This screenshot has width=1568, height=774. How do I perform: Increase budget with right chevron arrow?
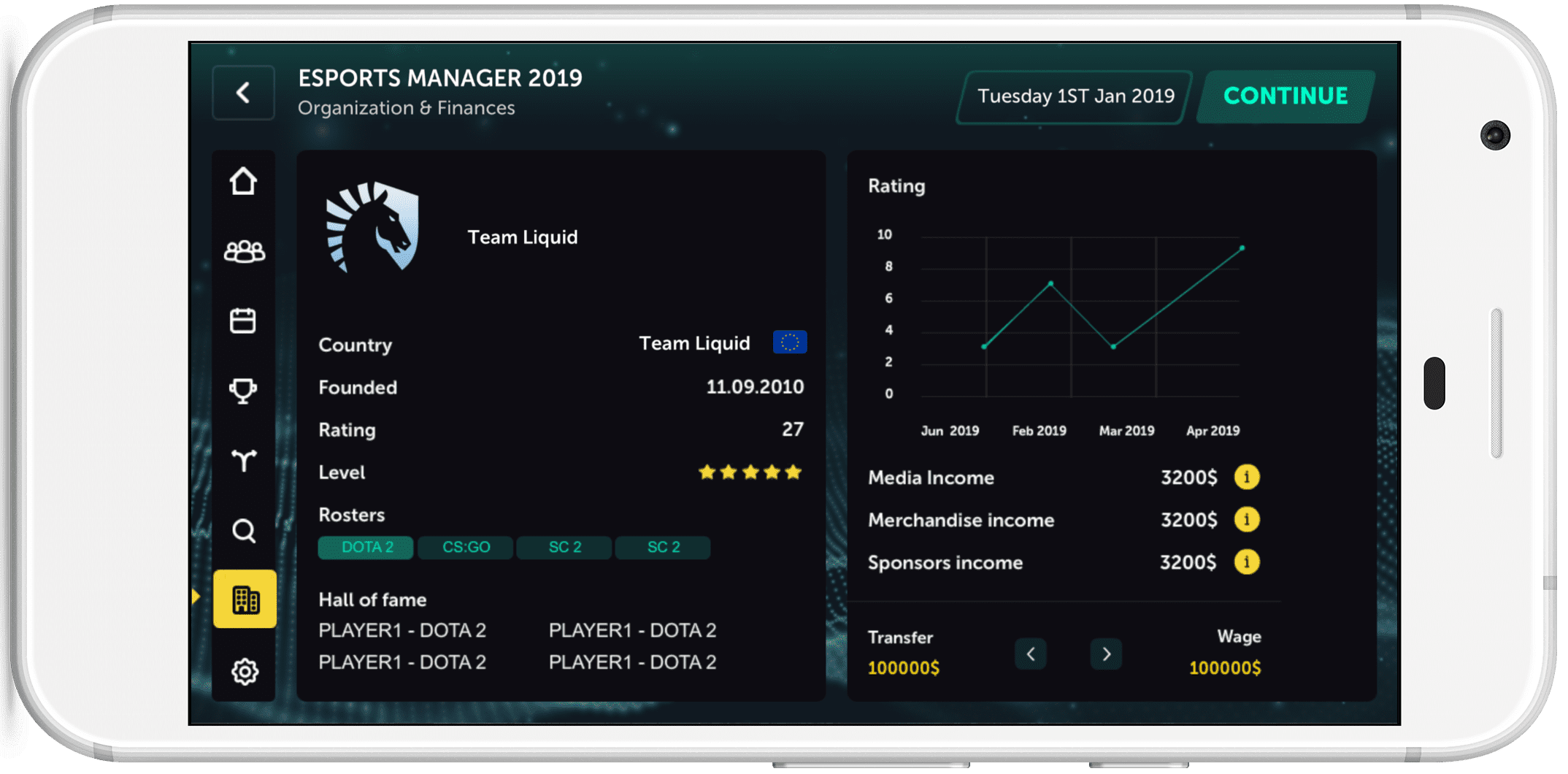(1107, 654)
